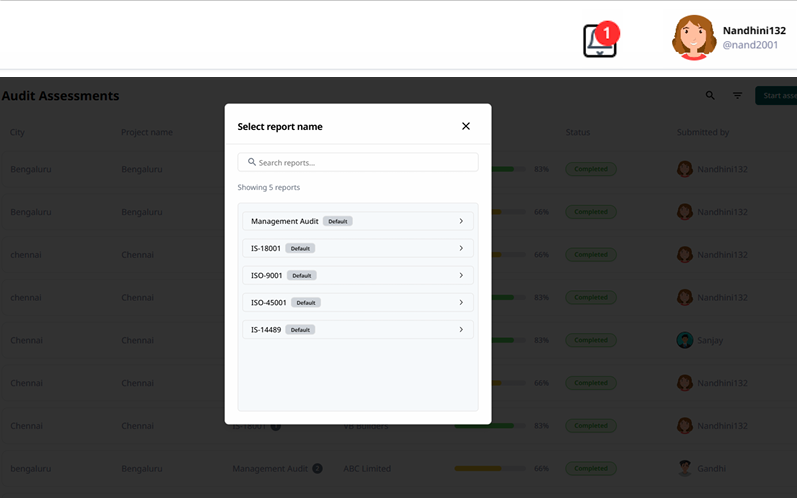Open the filter icon beside search
The height and width of the screenshot is (498, 797).
coord(737,96)
